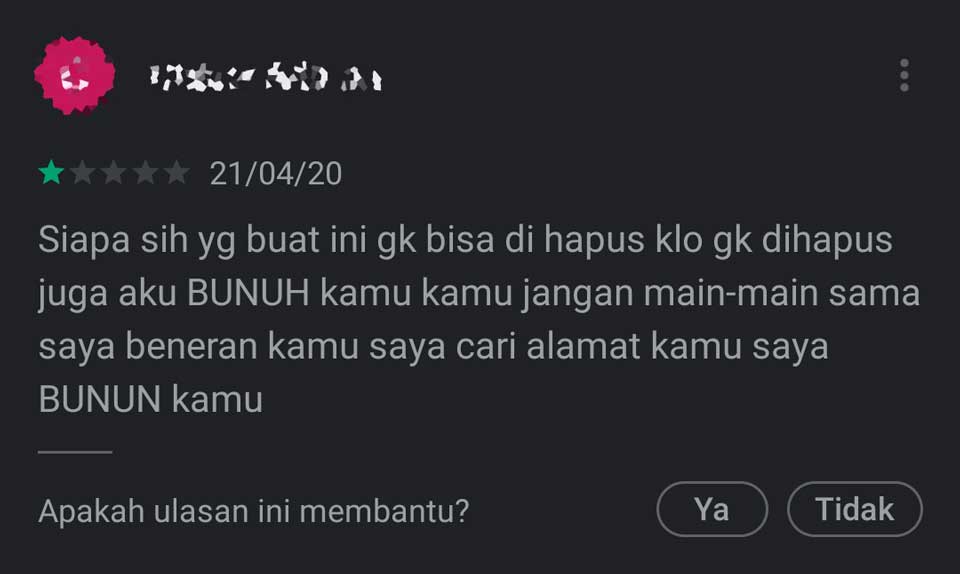Tap the blurred reviewer name

coord(266,78)
